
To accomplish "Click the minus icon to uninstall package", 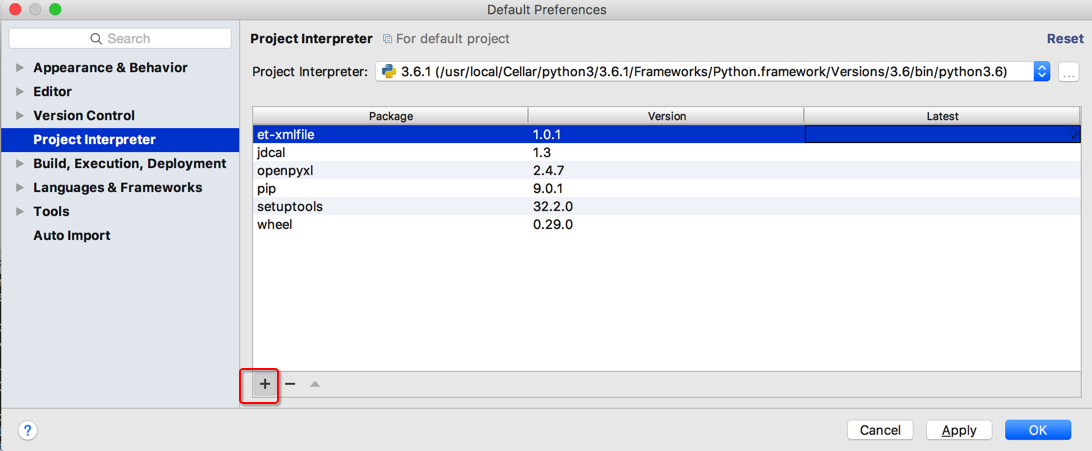I will (x=290, y=384).
